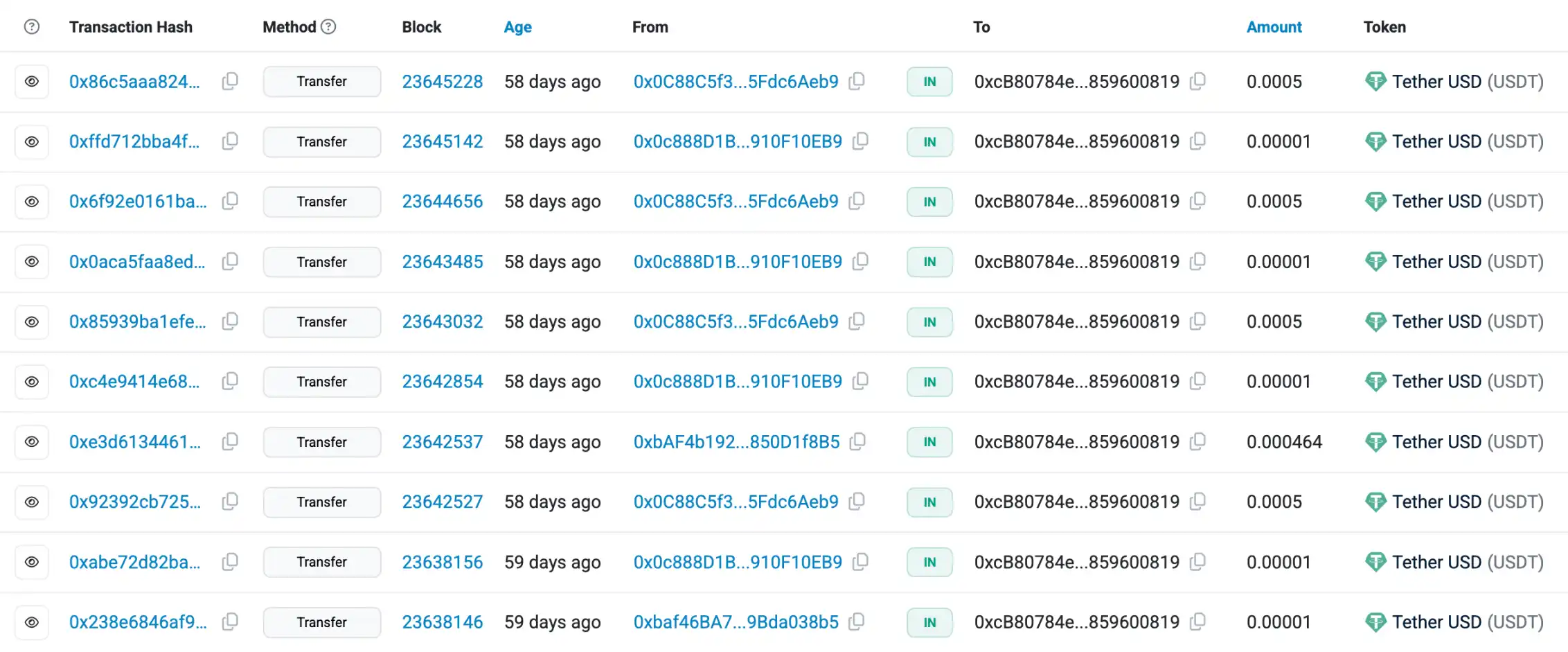1568x652 pixels.
Task: Copy transaction hash 0x86c5aaa824
Action: tap(230, 81)
